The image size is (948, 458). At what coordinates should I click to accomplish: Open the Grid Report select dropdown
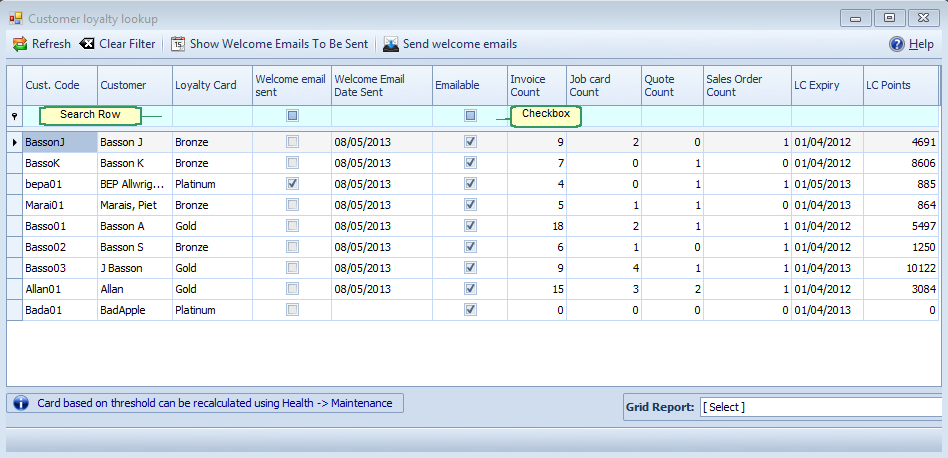click(823, 407)
